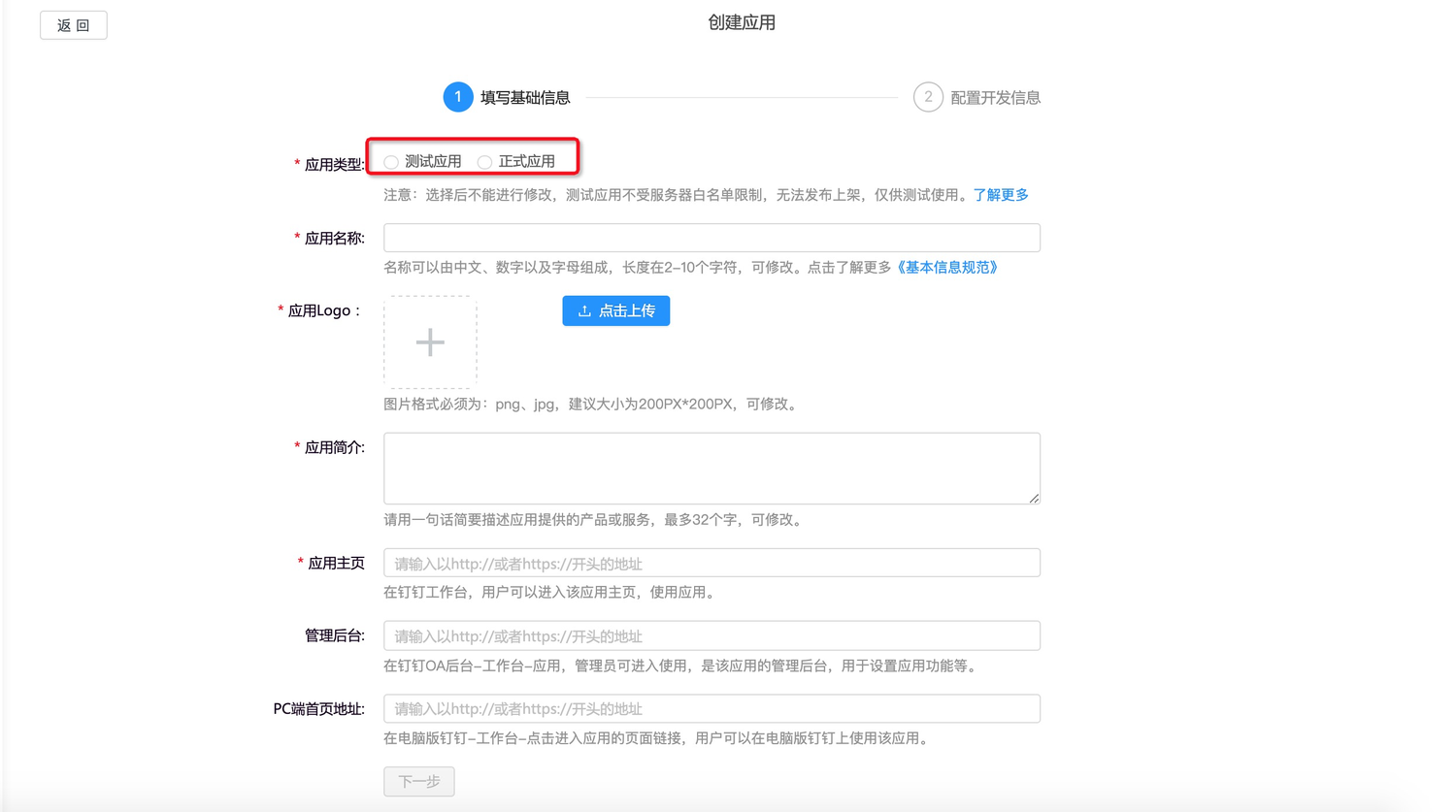Focus the 应用简介 text area
1456x812 pixels.
711,469
